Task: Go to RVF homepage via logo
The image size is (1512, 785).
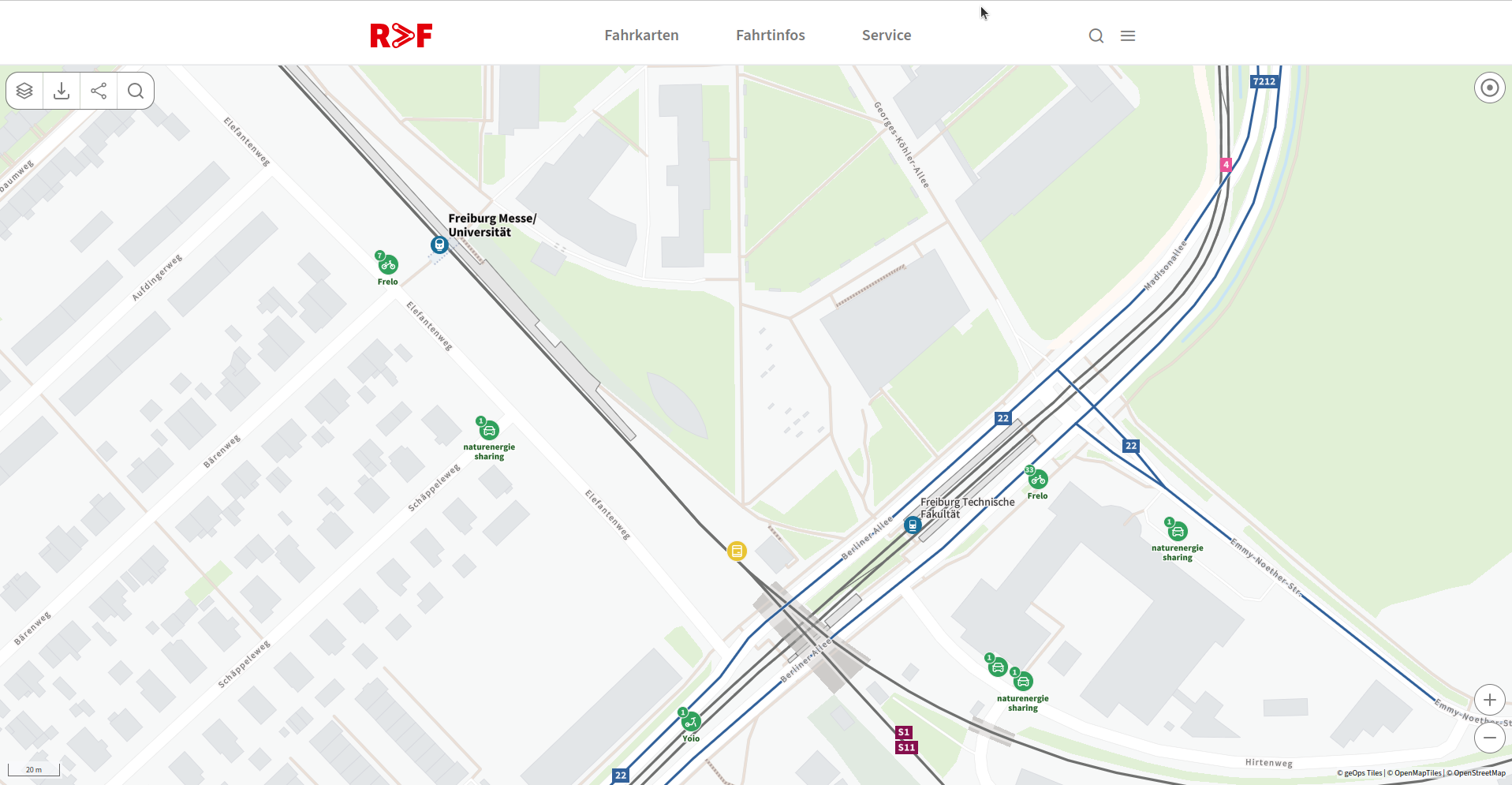Action: pos(401,36)
